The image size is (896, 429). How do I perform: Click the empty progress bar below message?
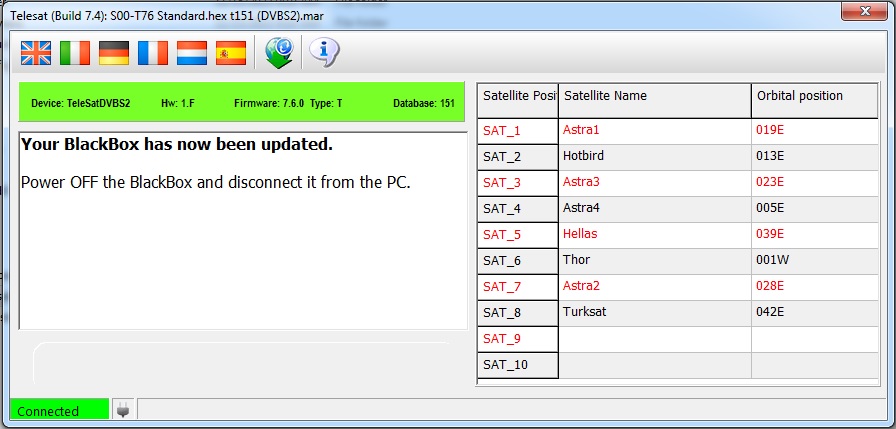point(243,363)
